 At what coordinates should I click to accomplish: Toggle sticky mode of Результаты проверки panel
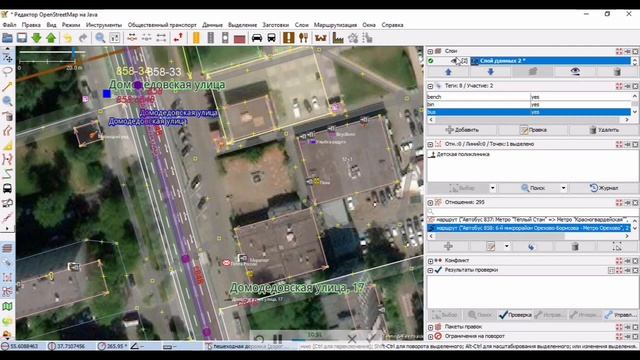(627, 270)
